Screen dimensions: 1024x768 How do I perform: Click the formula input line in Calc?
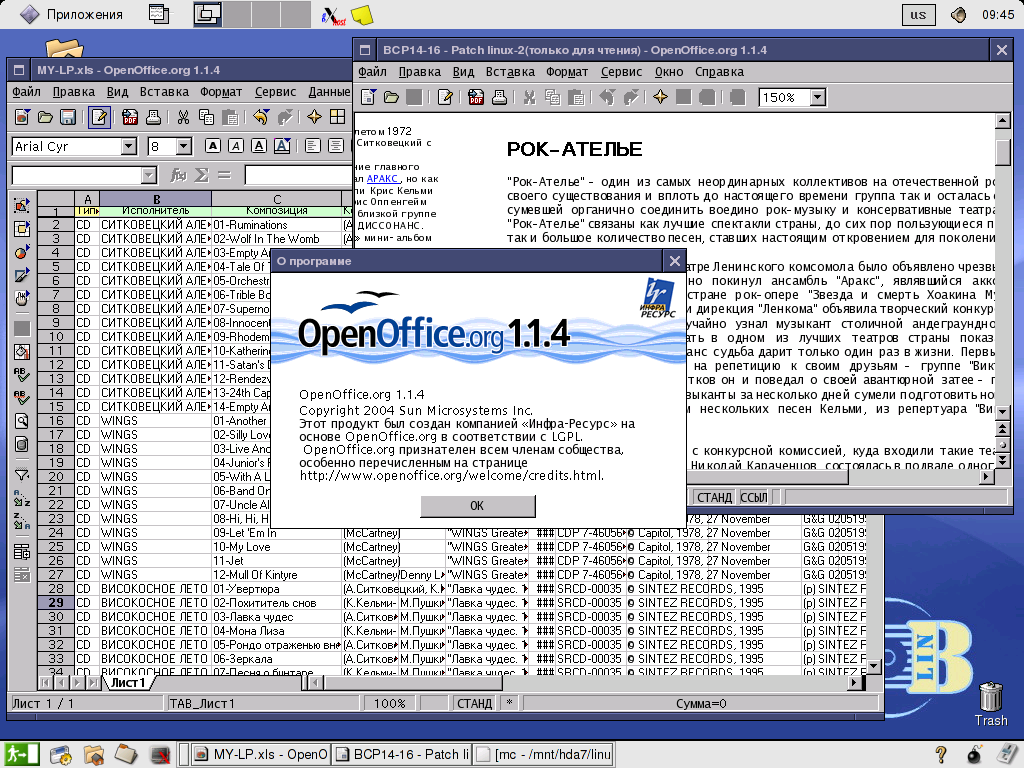click(x=298, y=175)
